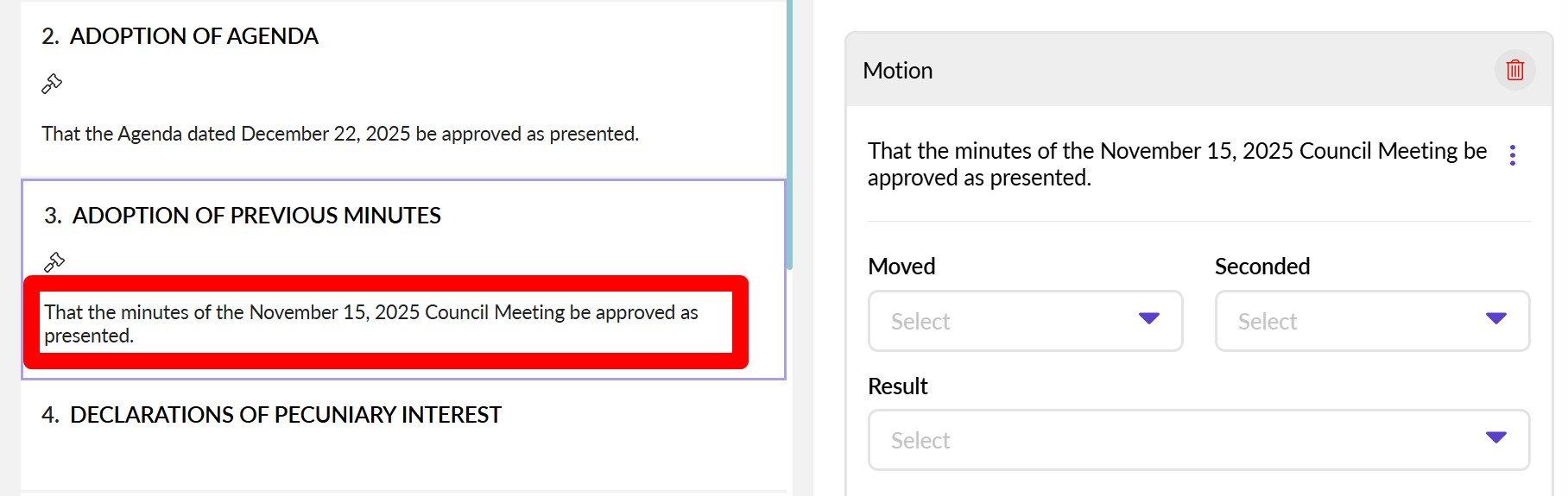Click the motion text in the Motion panel
The width and height of the screenshot is (1568, 496).
click(1176, 164)
